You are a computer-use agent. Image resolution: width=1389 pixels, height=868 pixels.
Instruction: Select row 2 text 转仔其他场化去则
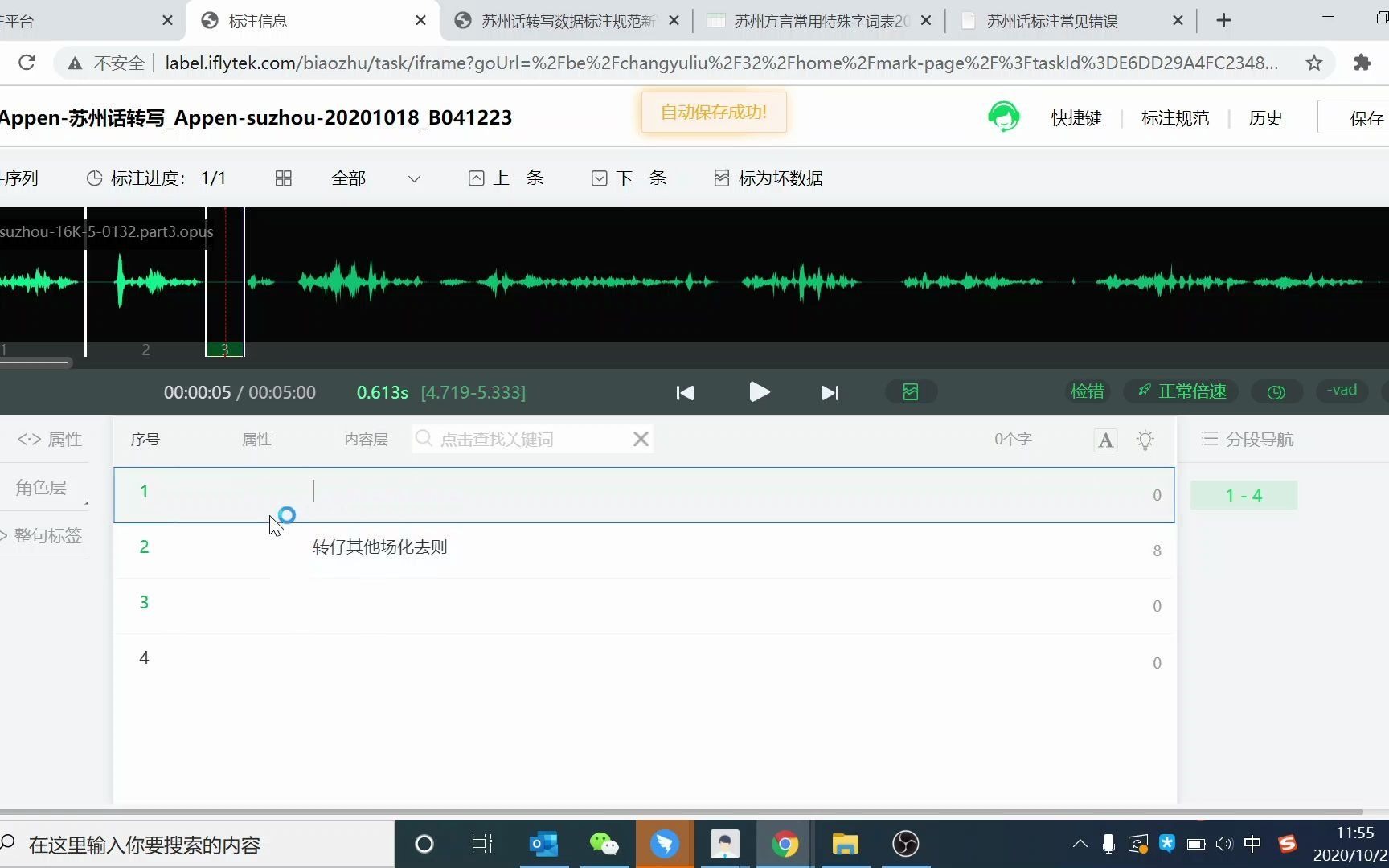point(379,547)
